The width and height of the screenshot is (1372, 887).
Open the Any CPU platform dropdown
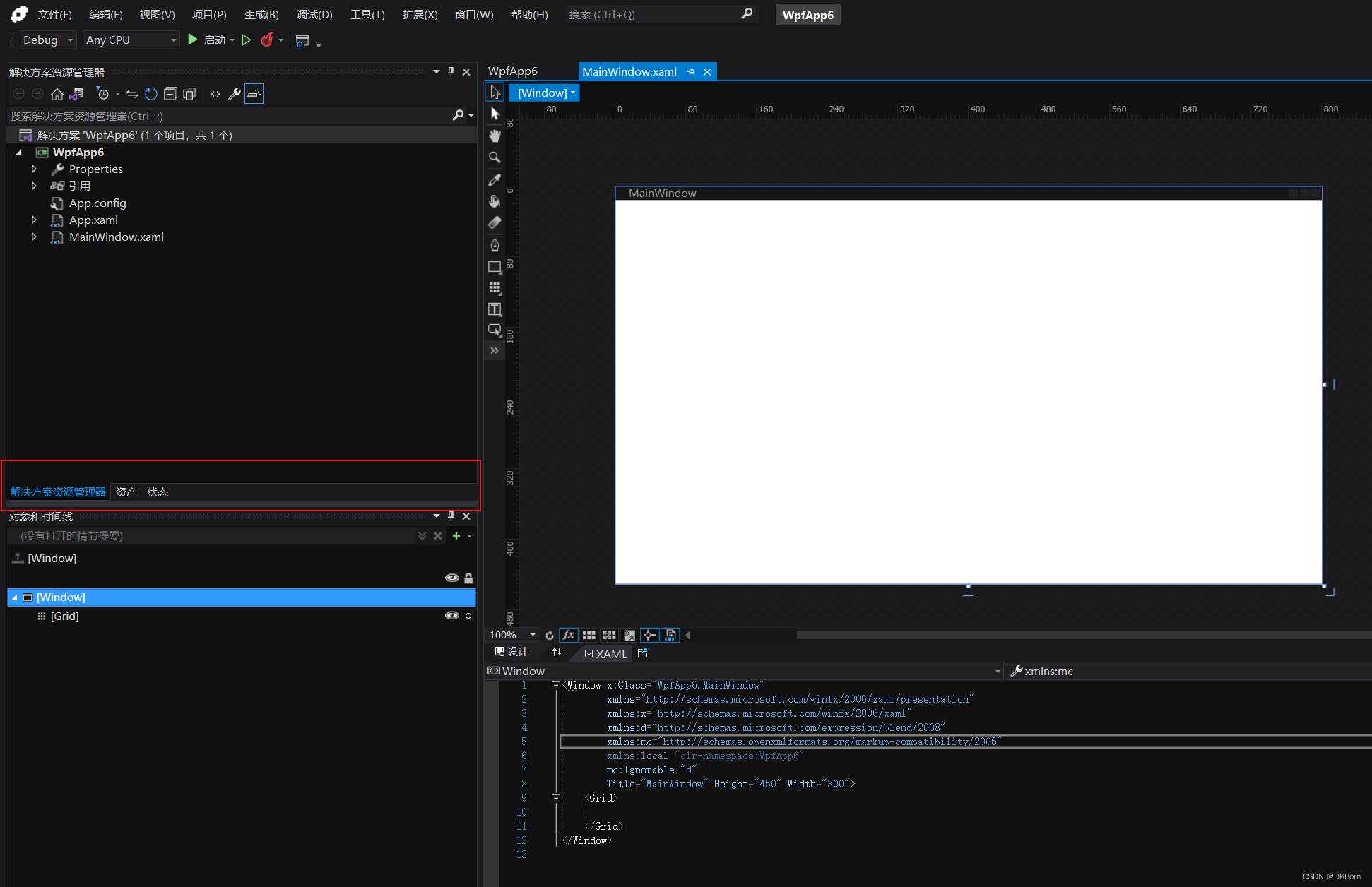[173, 40]
